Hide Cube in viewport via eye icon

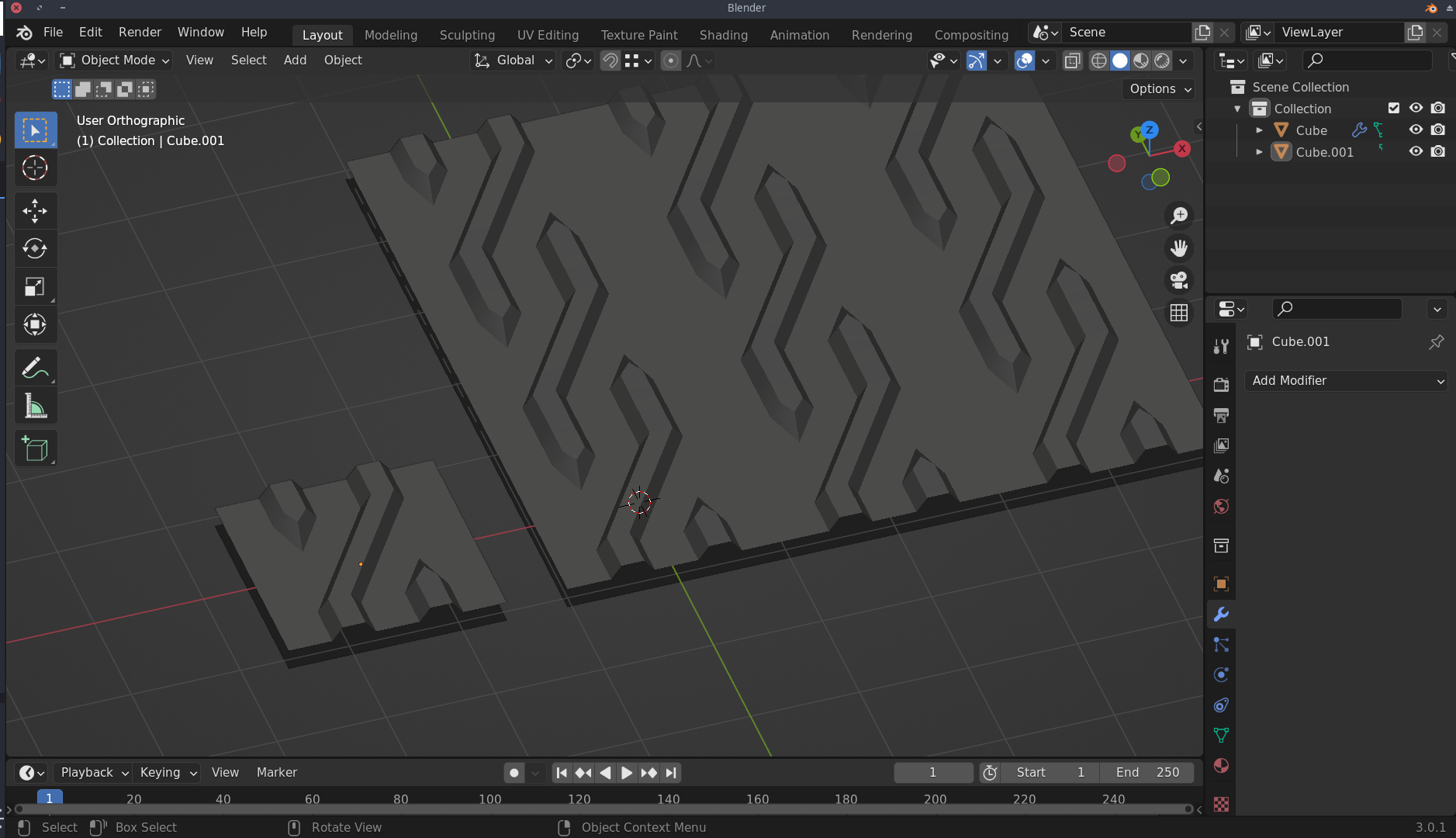pos(1416,130)
